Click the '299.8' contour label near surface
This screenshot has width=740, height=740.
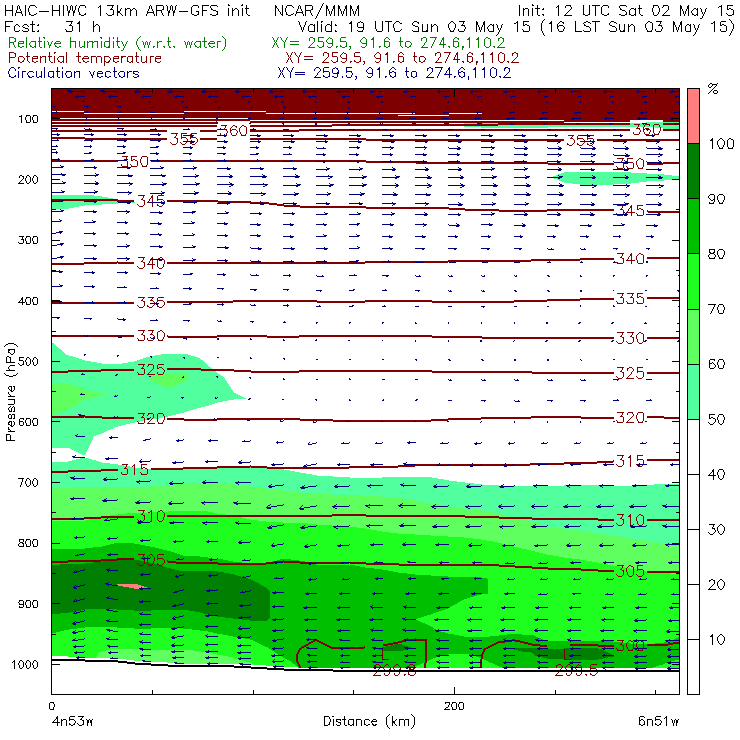click(x=395, y=670)
